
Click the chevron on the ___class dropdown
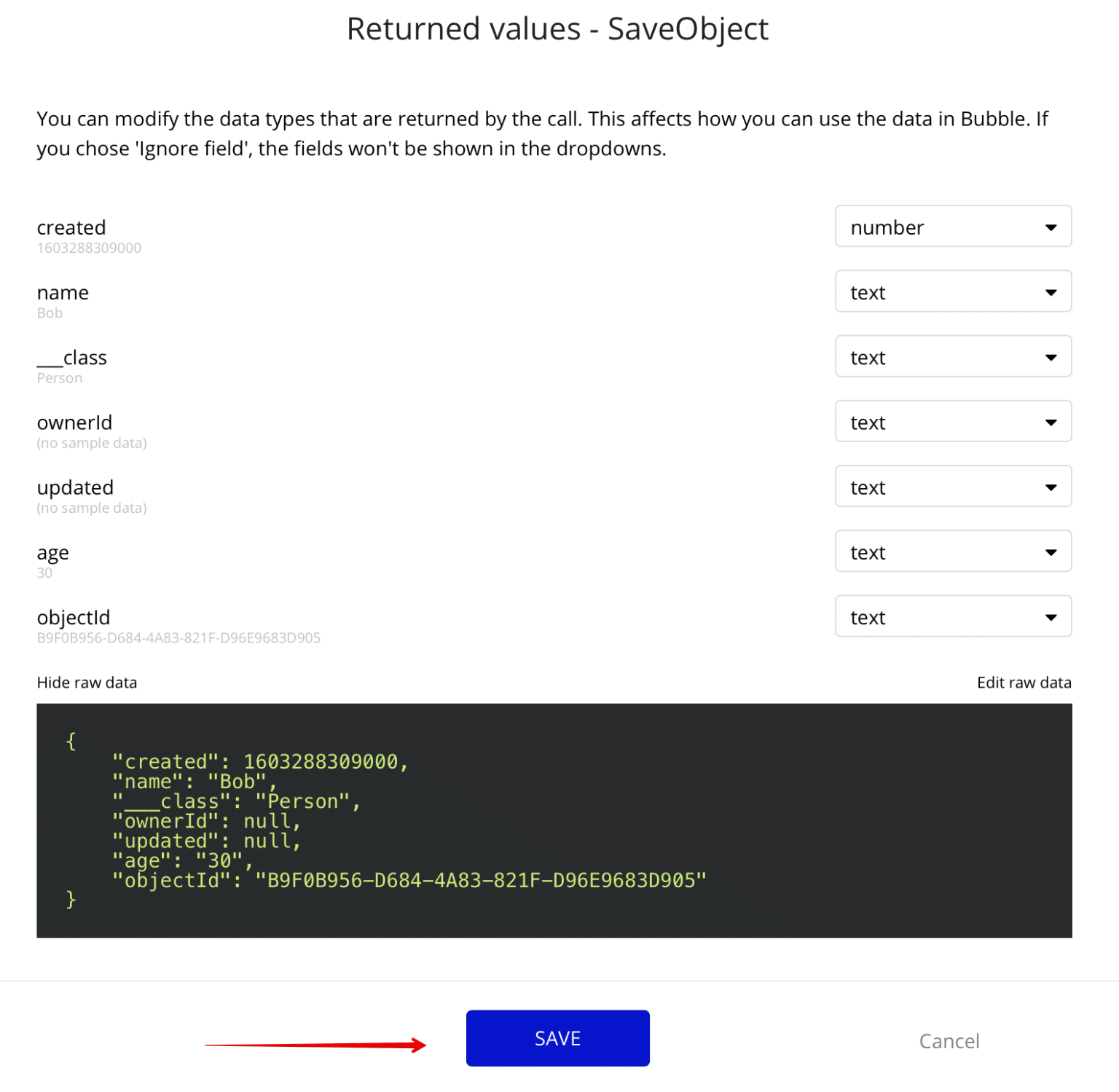click(x=1051, y=356)
